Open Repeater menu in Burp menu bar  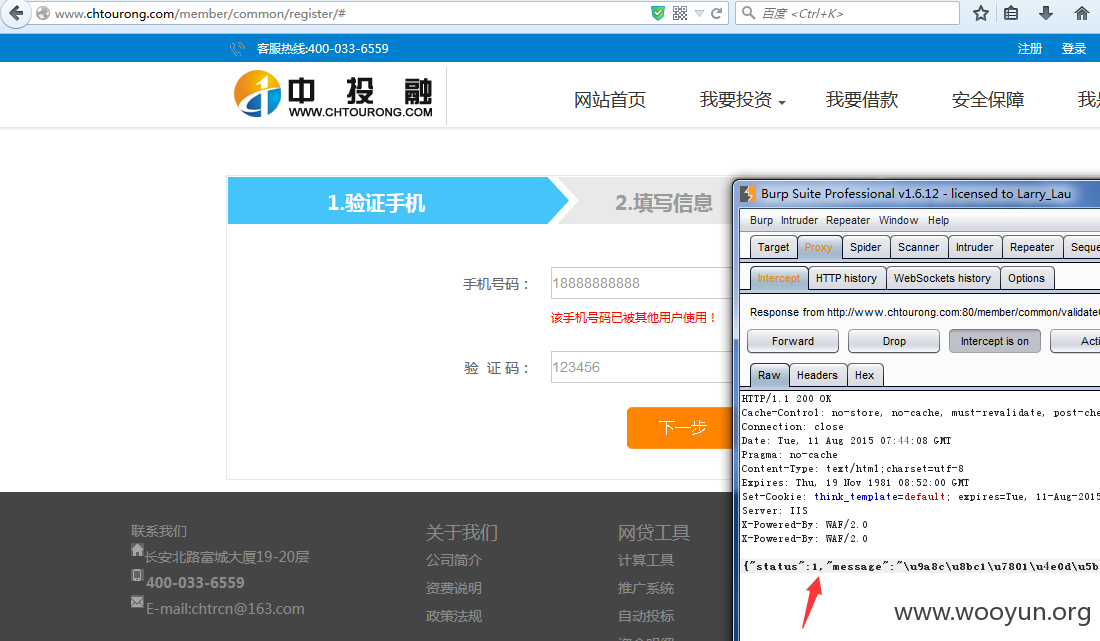pos(847,220)
